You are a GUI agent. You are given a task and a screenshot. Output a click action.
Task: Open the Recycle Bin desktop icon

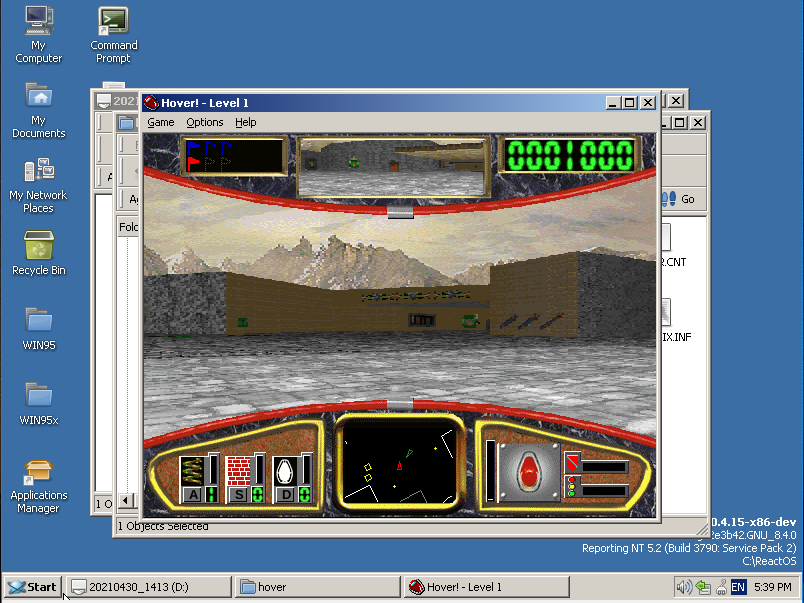(38, 253)
